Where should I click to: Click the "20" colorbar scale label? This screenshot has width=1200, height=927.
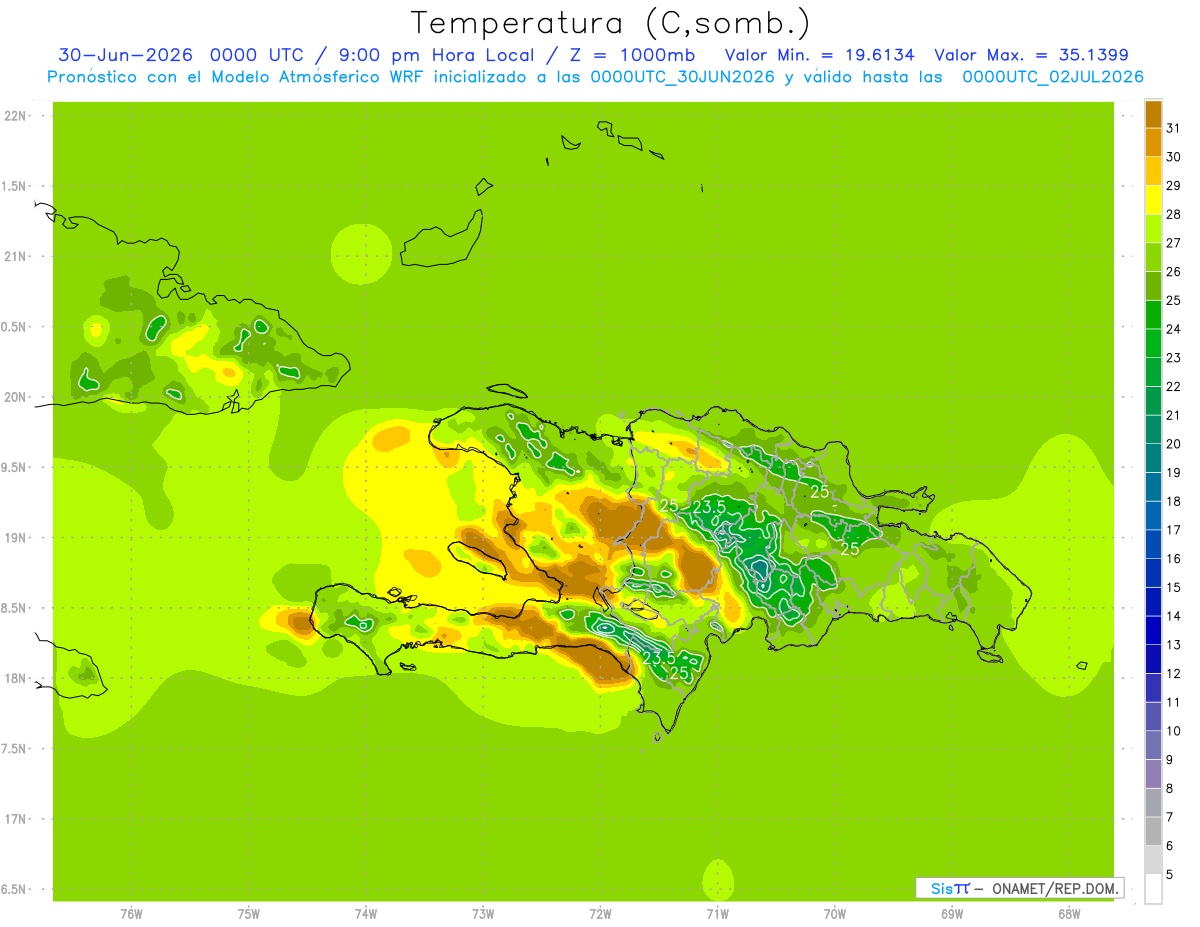[x=1174, y=444]
